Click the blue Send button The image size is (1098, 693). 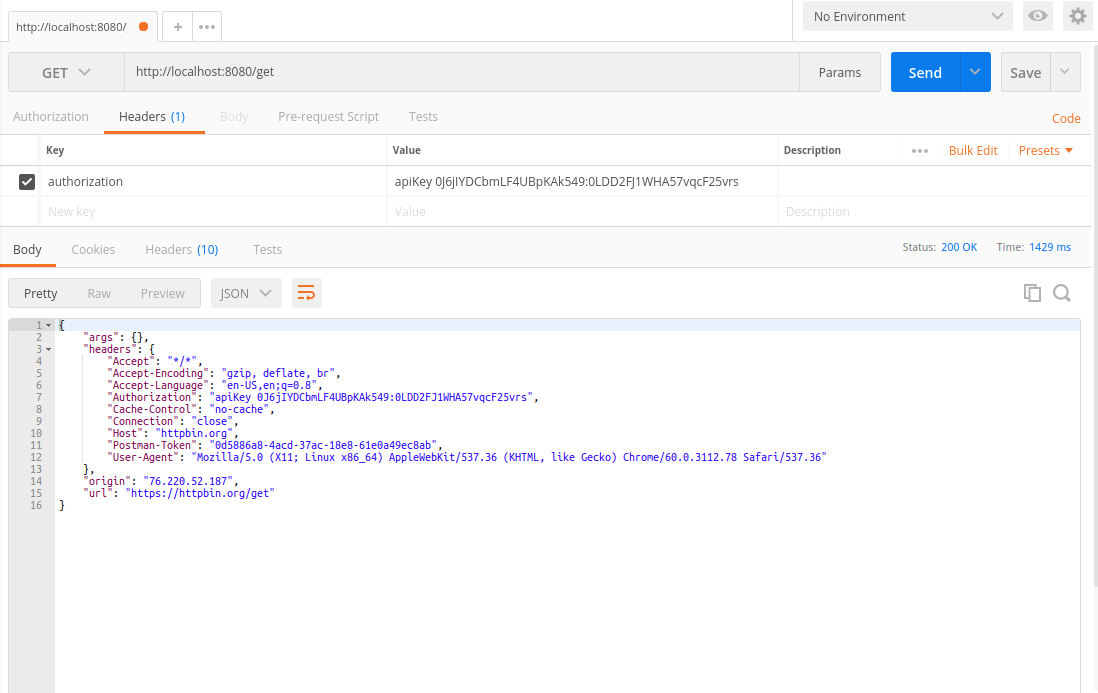point(925,72)
